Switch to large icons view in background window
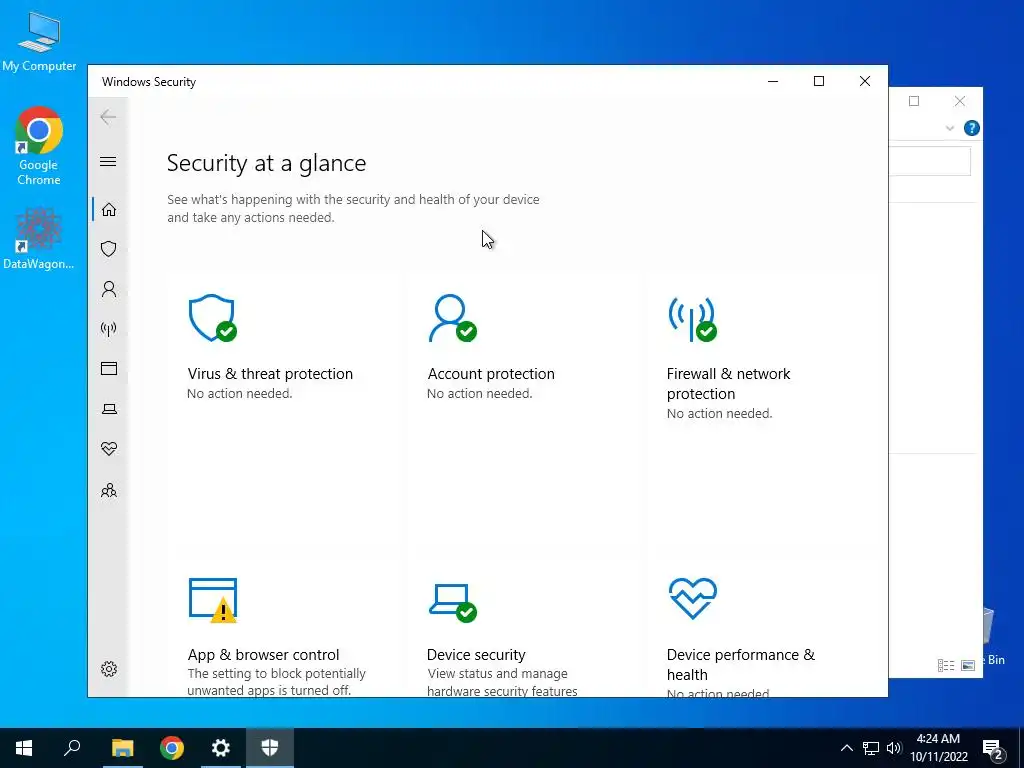The image size is (1024, 768). click(968, 665)
